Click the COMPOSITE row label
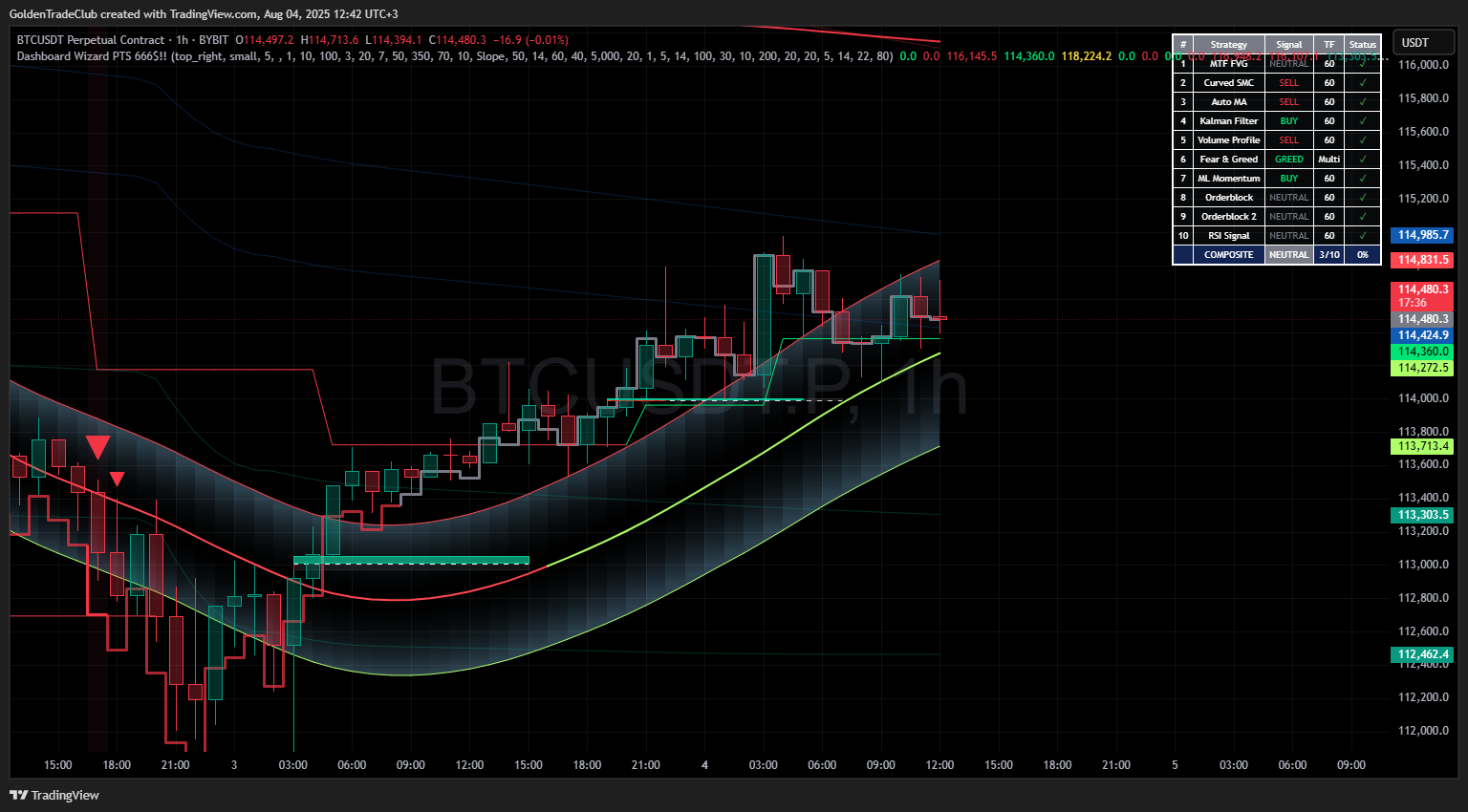 point(1229,255)
